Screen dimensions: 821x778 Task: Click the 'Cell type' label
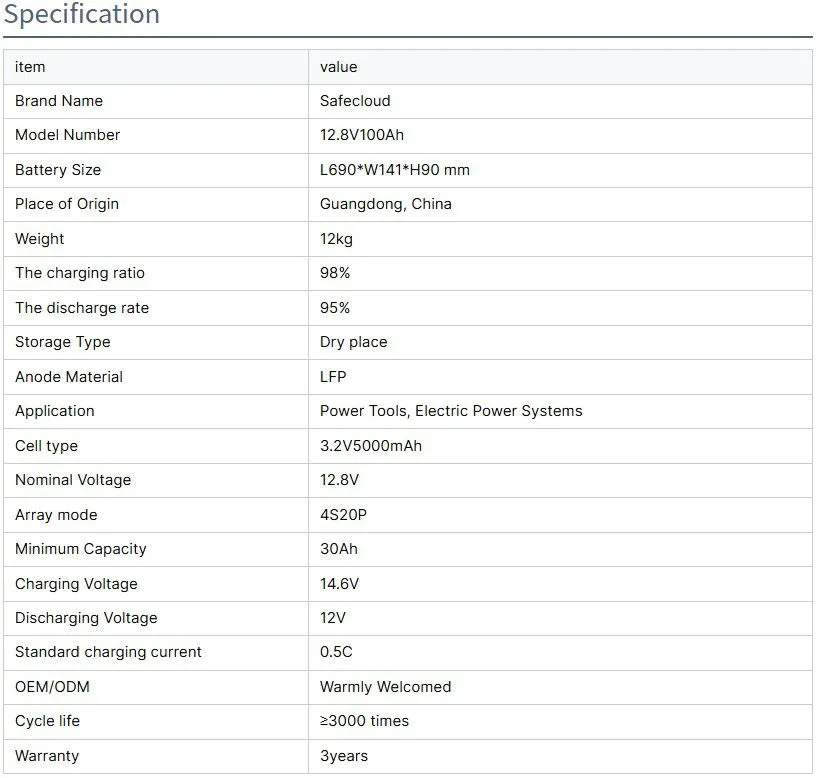tap(47, 446)
